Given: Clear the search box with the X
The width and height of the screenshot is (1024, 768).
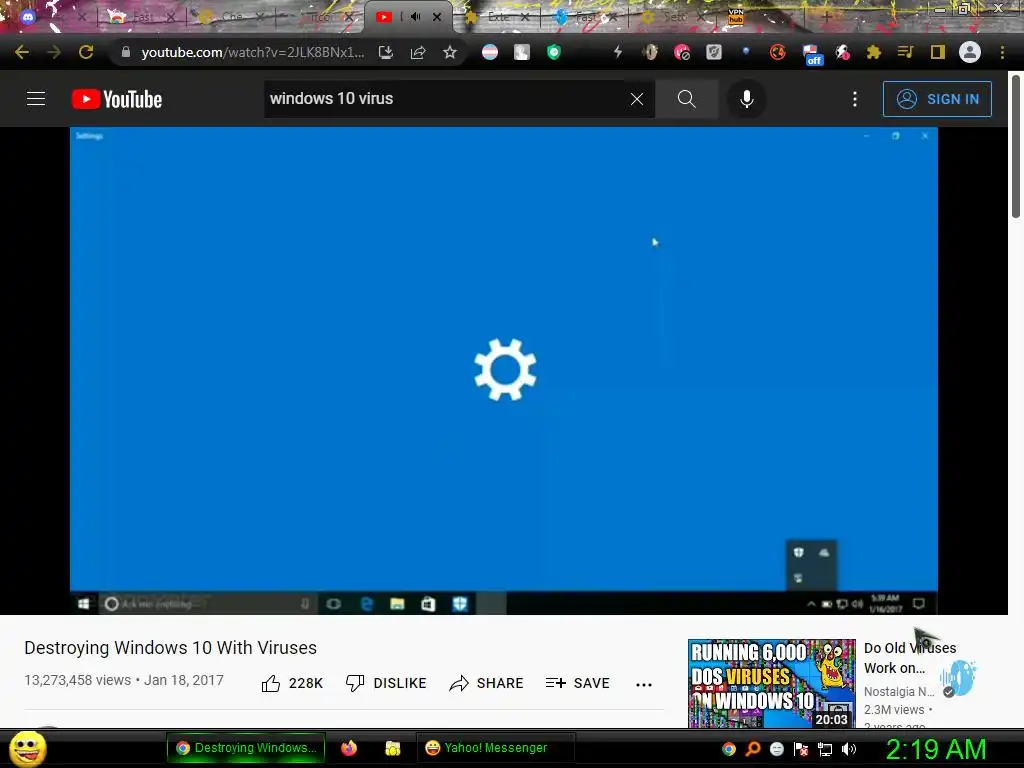Looking at the screenshot, I should [637, 99].
